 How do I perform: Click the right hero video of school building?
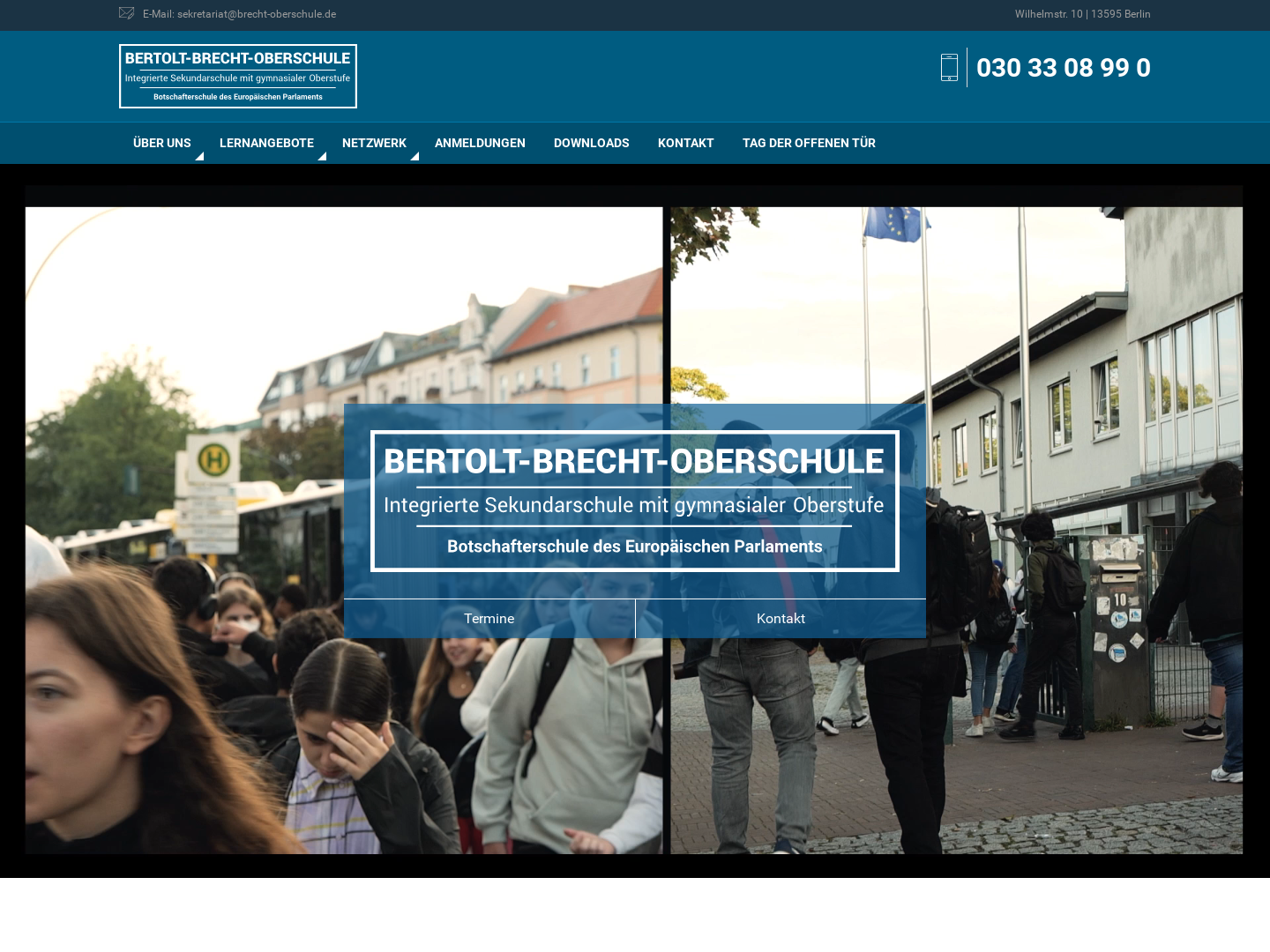tap(957, 531)
